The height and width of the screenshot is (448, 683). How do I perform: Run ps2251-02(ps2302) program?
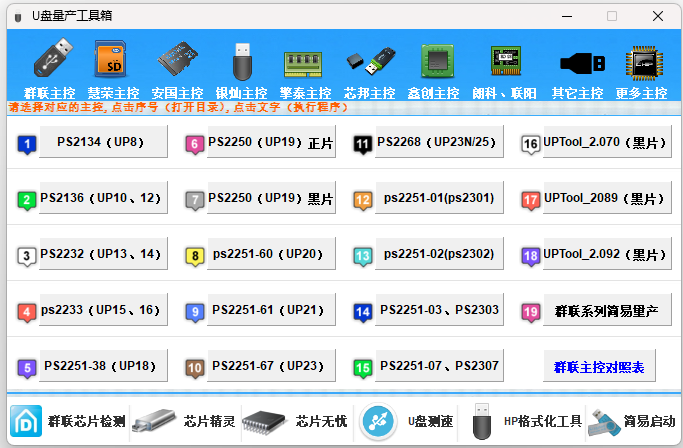pyautogui.click(x=440, y=254)
